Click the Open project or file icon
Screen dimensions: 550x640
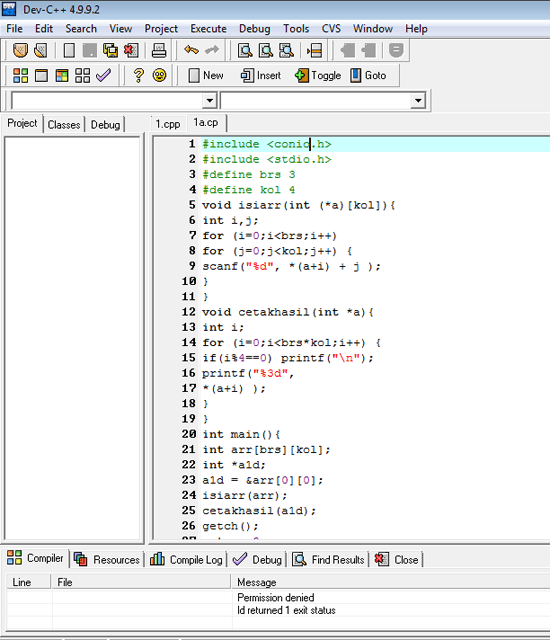click(x=20, y=51)
